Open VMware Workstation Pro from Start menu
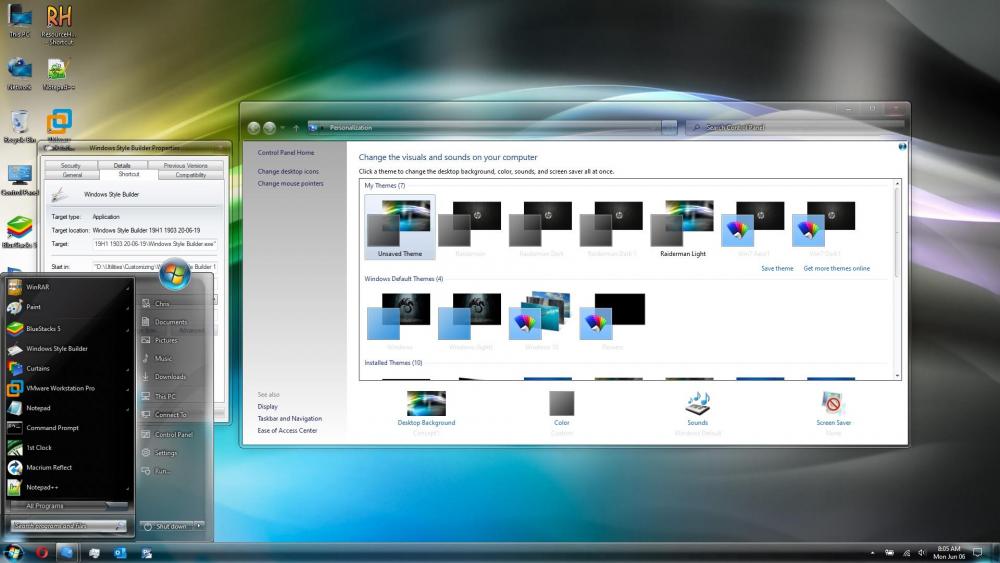 click(60, 387)
